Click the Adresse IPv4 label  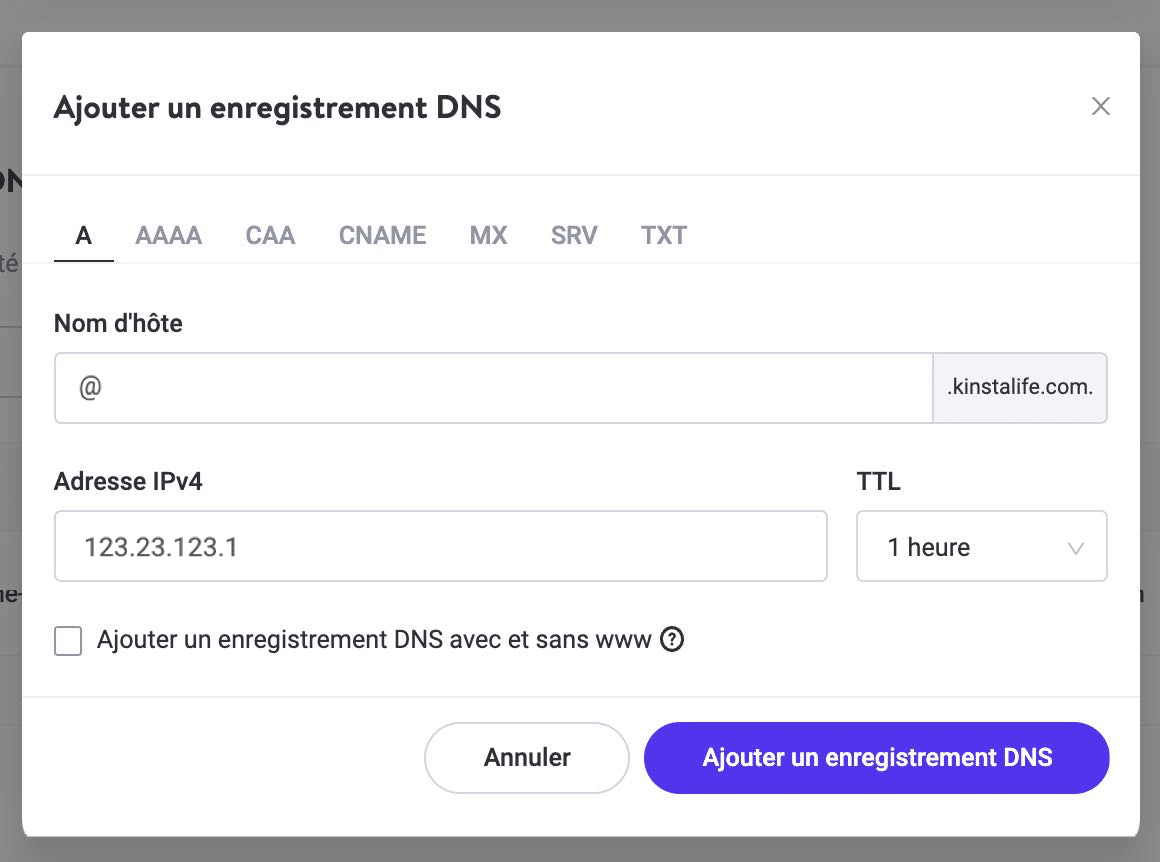click(x=128, y=481)
